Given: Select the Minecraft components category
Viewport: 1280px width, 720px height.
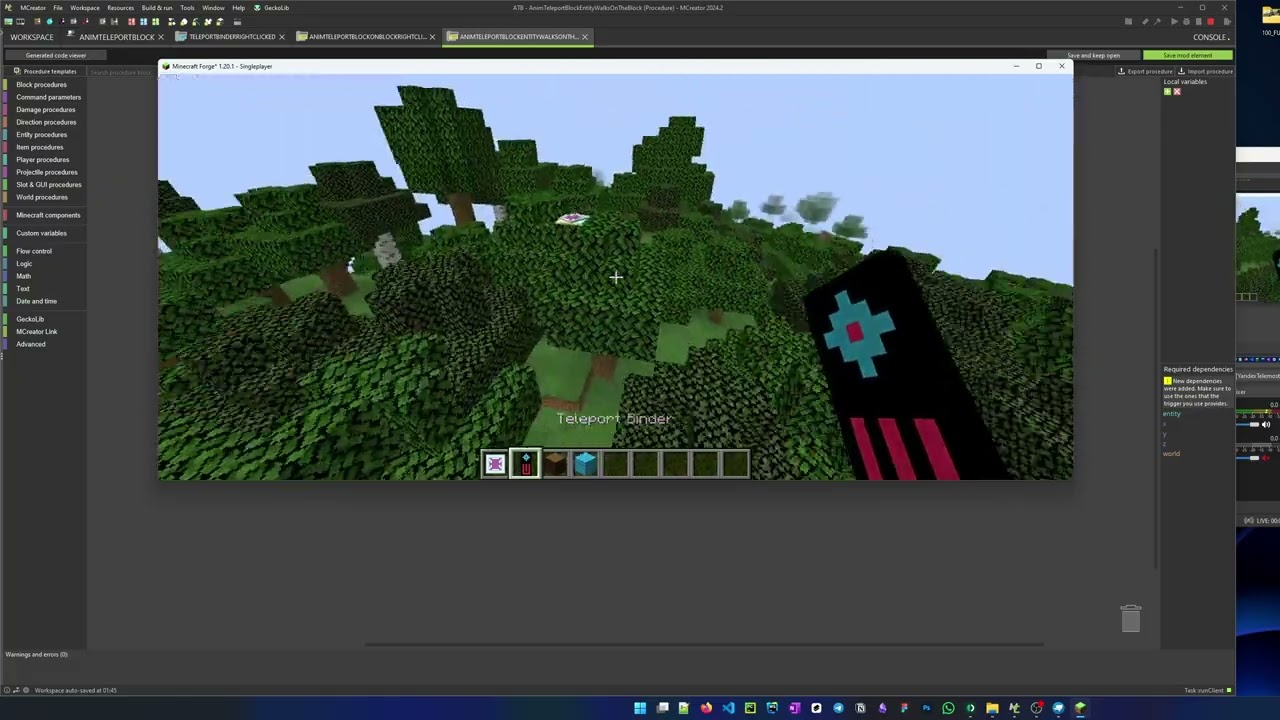Looking at the screenshot, I should point(47,215).
